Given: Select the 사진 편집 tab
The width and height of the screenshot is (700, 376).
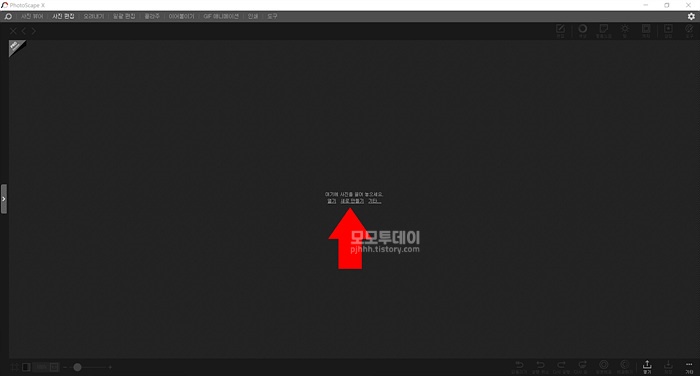Looking at the screenshot, I should click(63, 16).
